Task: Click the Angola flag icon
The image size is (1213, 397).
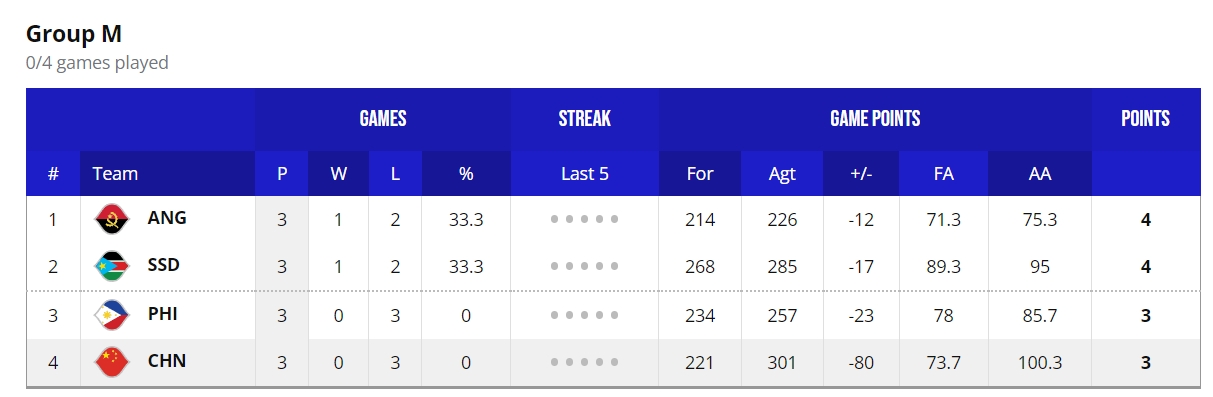Action: coord(112,219)
